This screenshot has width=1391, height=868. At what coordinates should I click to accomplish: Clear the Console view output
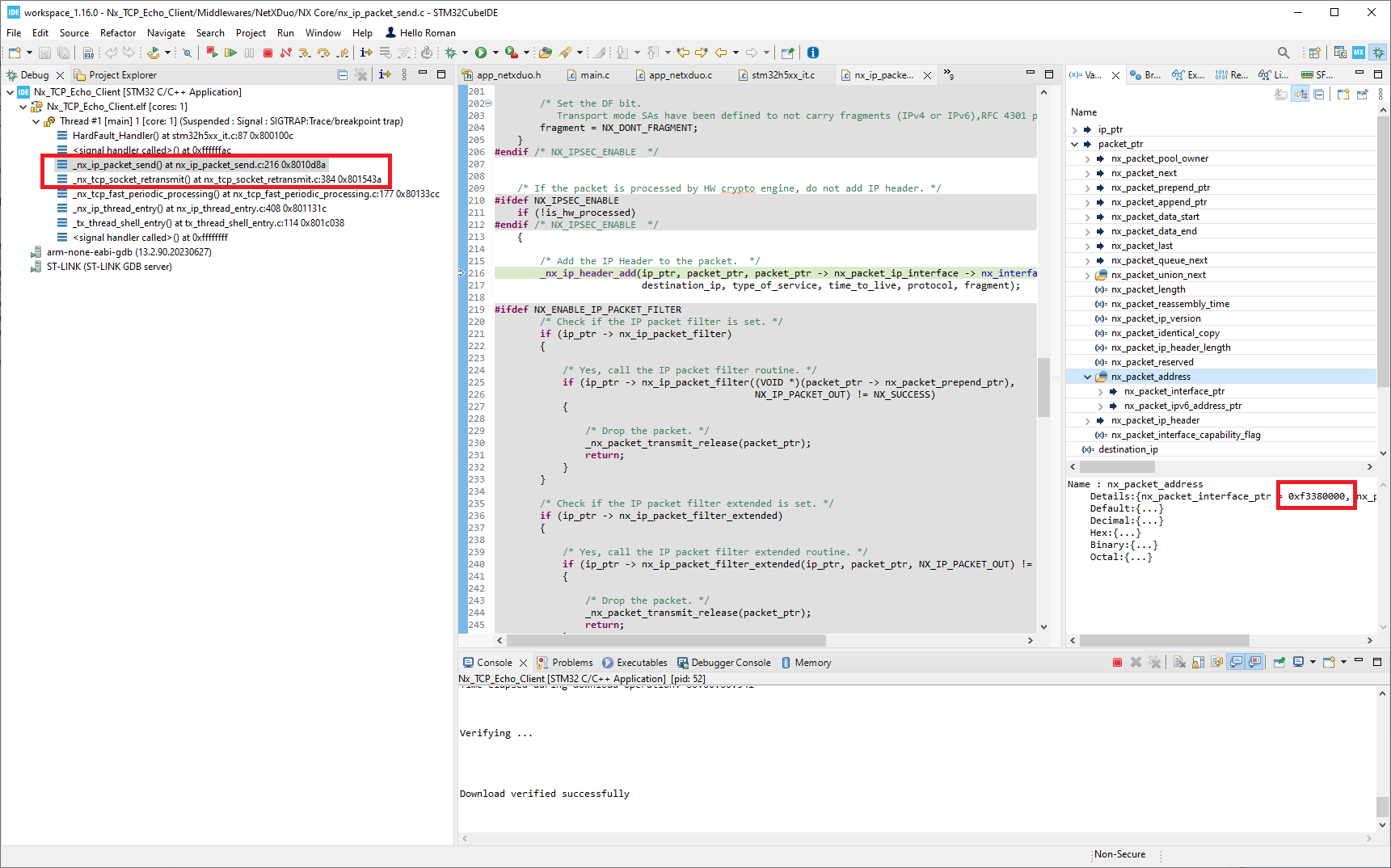click(1178, 662)
